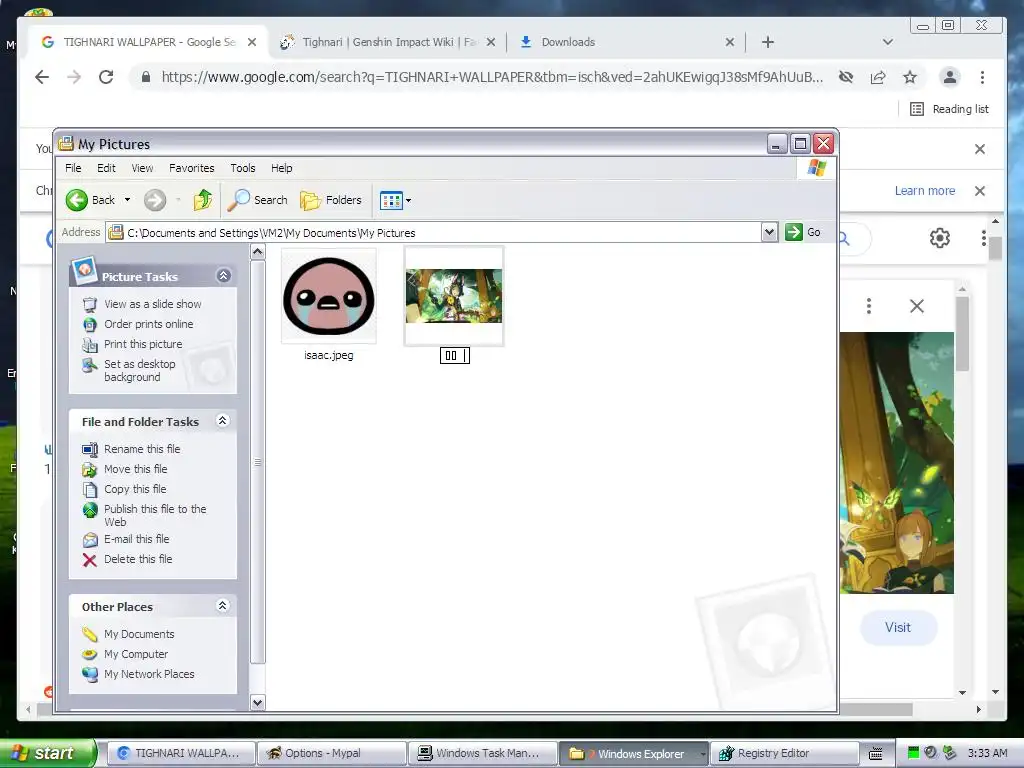
Task: Open the Help menu
Action: click(x=281, y=168)
